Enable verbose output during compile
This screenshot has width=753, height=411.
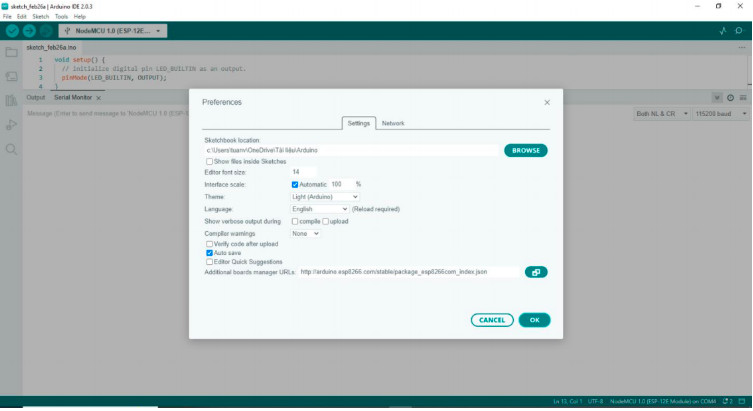[x=295, y=221]
